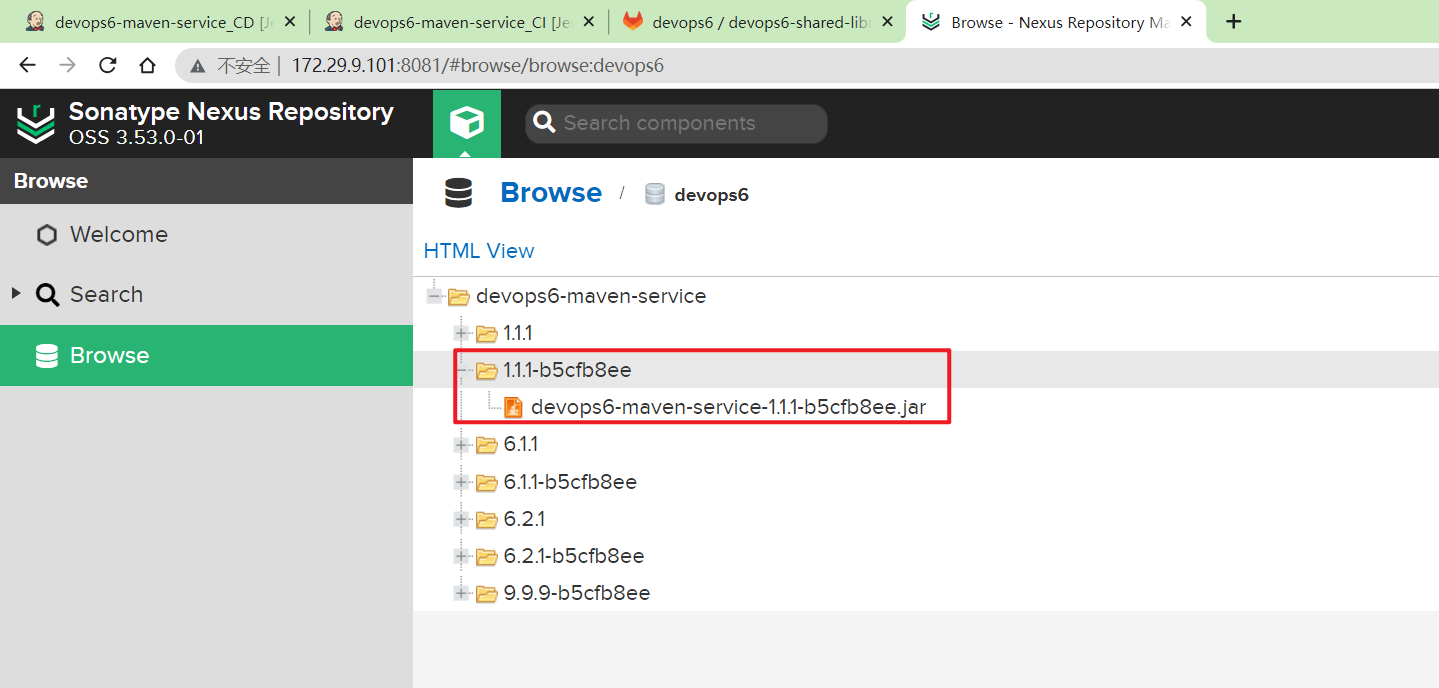Select the Browse - Nexus Repository tab
Image resolution: width=1439 pixels, height=688 pixels.
(1055, 22)
